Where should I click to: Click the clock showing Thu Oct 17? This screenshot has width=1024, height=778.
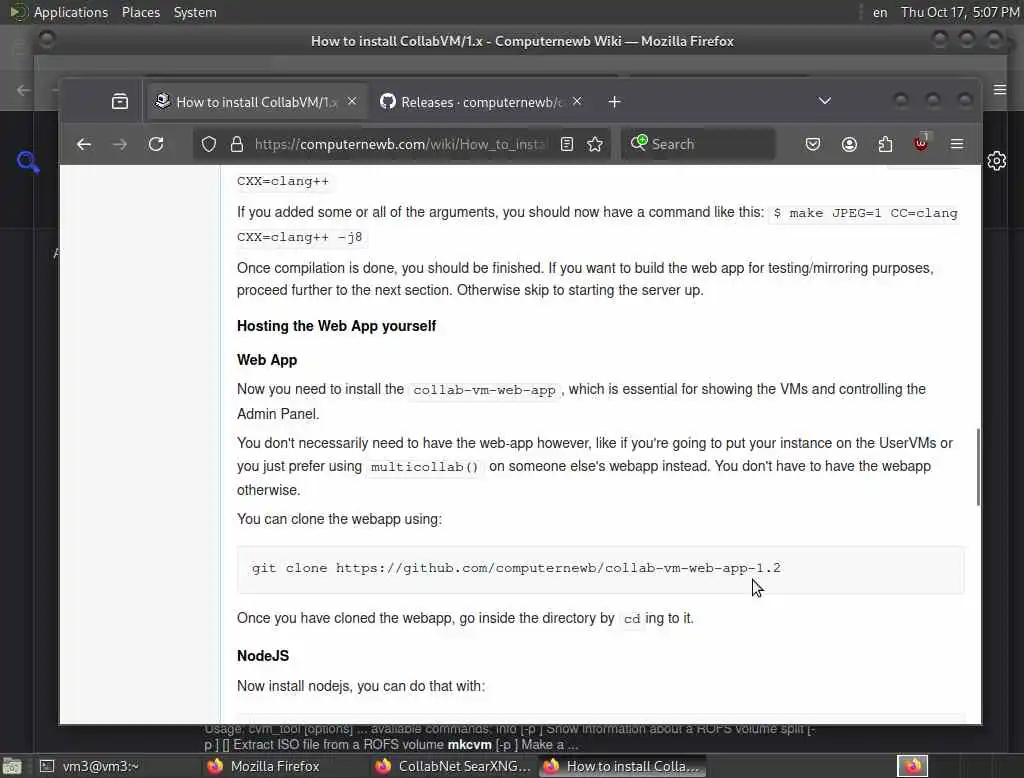click(x=959, y=12)
